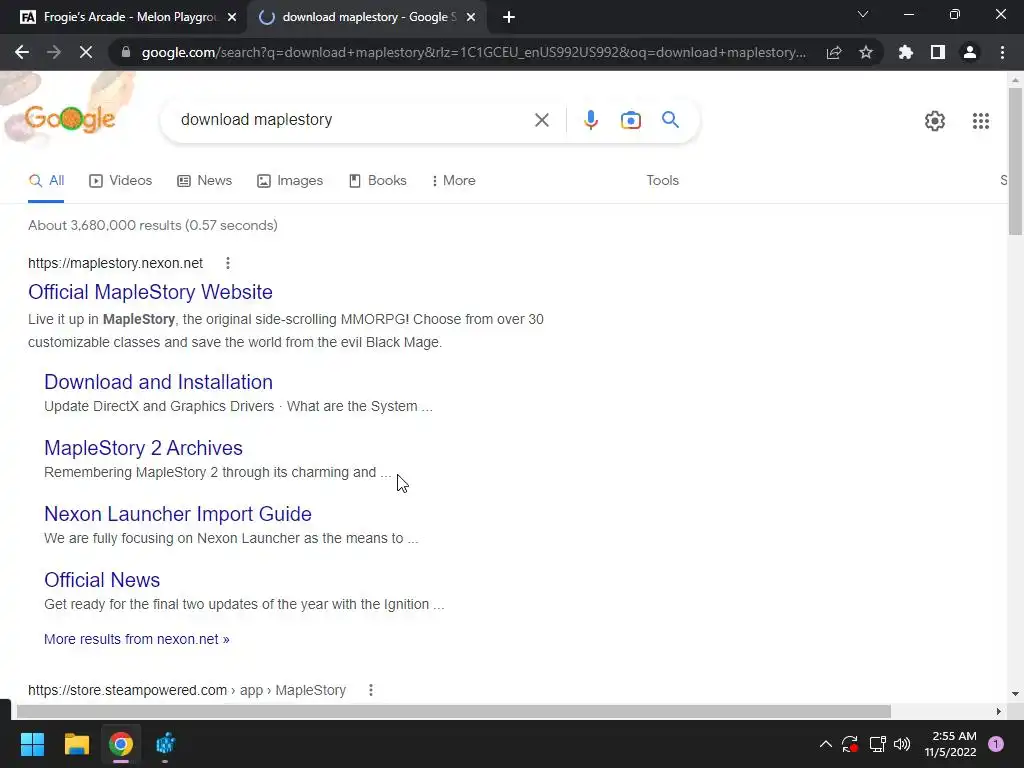1024x768 pixels.
Task: Bookmark this page with the star icon
Action: (x=866, y=52)
